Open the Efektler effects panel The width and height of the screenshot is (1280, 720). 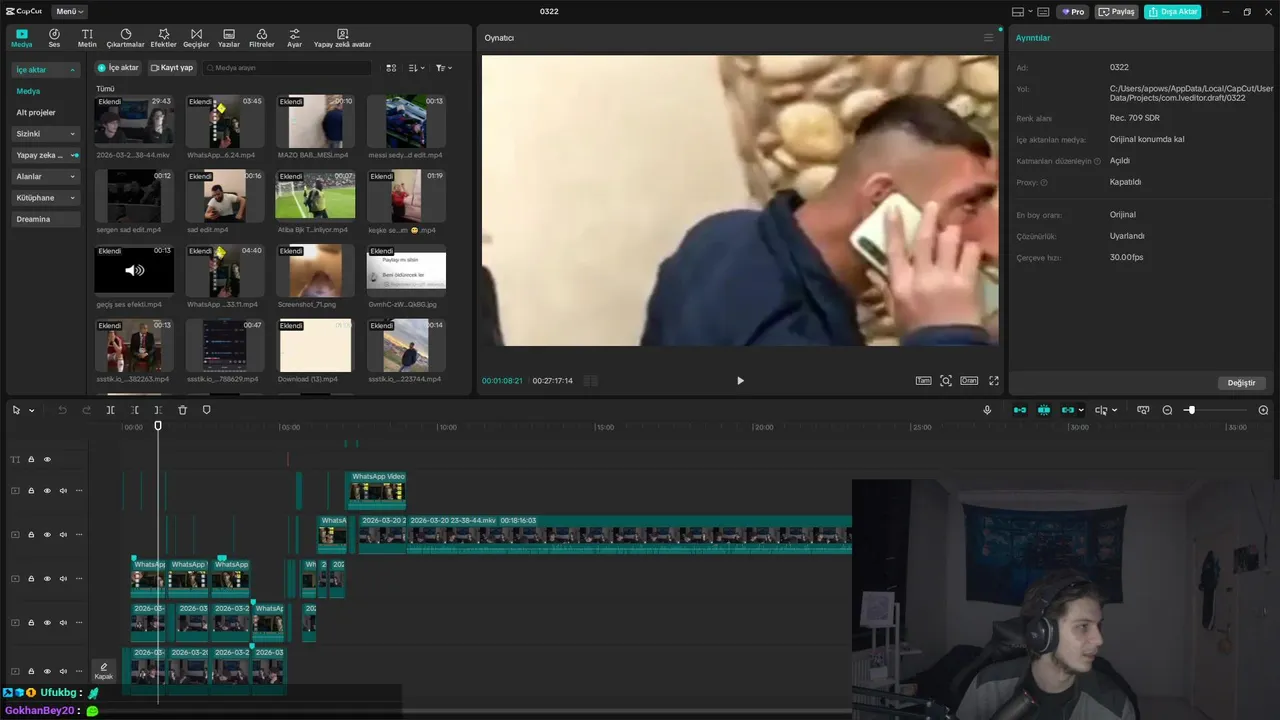163,38
